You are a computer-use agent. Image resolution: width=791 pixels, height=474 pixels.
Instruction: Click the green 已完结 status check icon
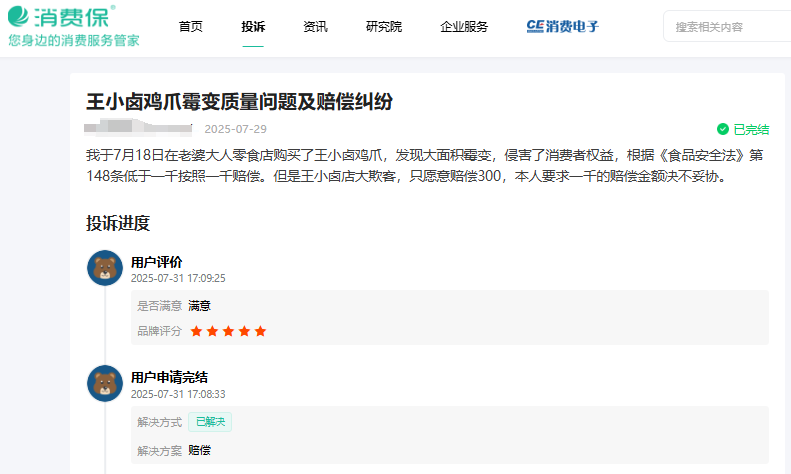pos(723,129)
